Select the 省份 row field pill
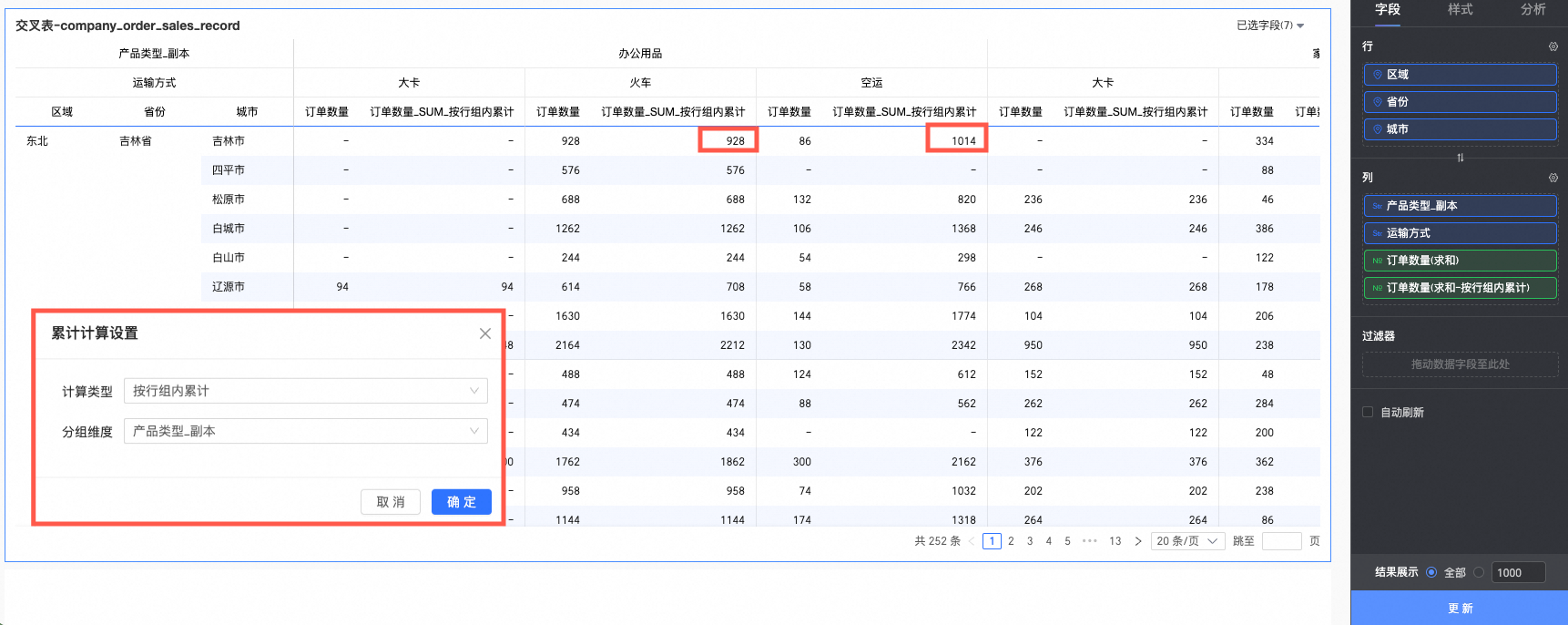 pyautogui.click(x=1461, y=102)
